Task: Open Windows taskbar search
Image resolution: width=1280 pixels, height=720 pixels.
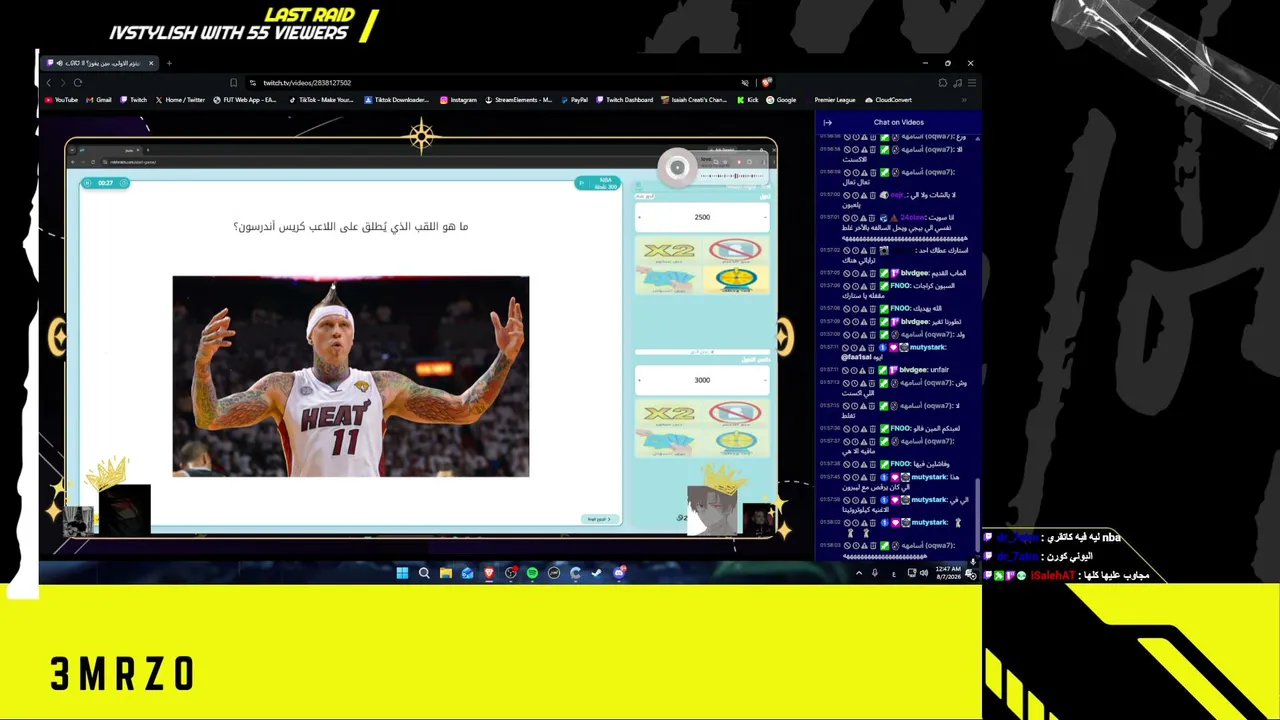Action: click(x=424, y=573)
